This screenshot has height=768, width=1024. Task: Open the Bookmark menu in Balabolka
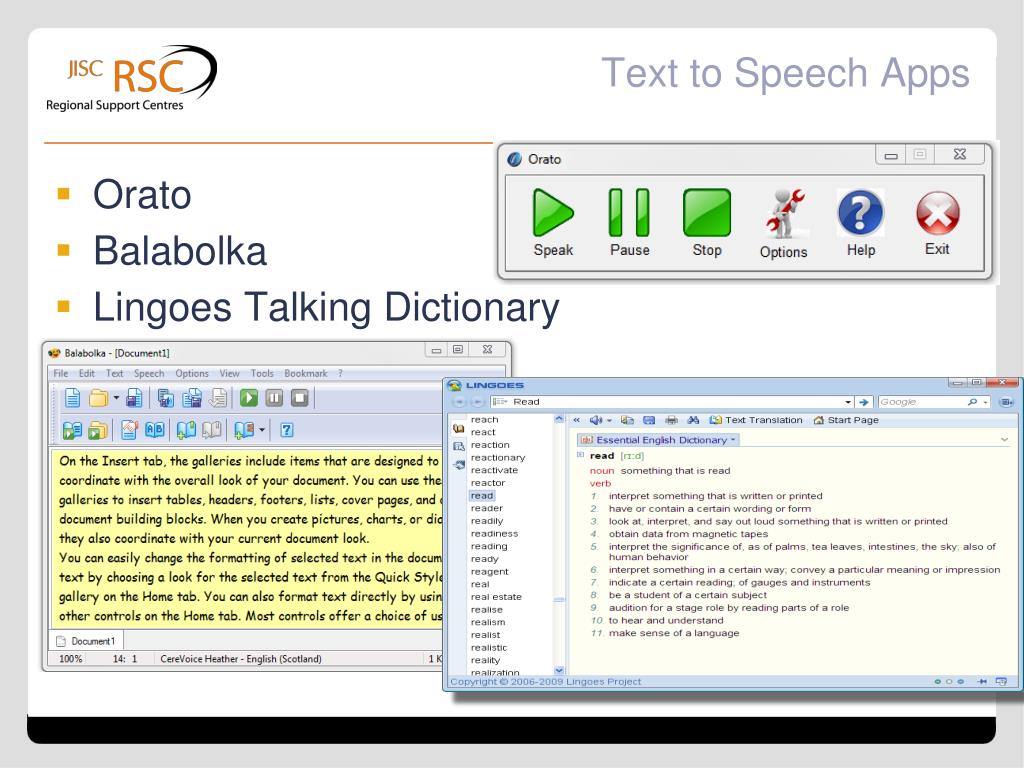[306, 374]
